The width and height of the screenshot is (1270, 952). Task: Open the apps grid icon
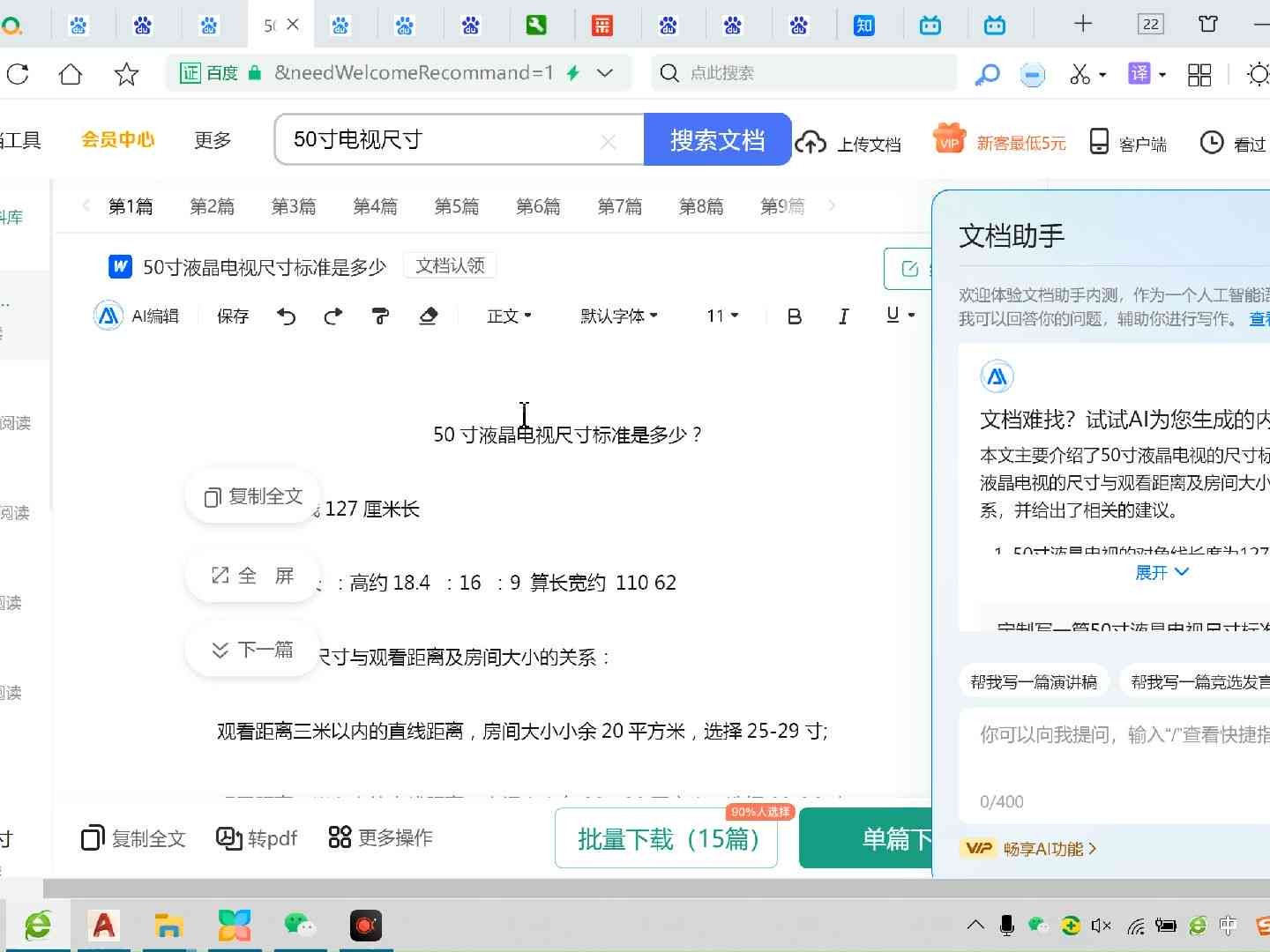(1199, 74)
